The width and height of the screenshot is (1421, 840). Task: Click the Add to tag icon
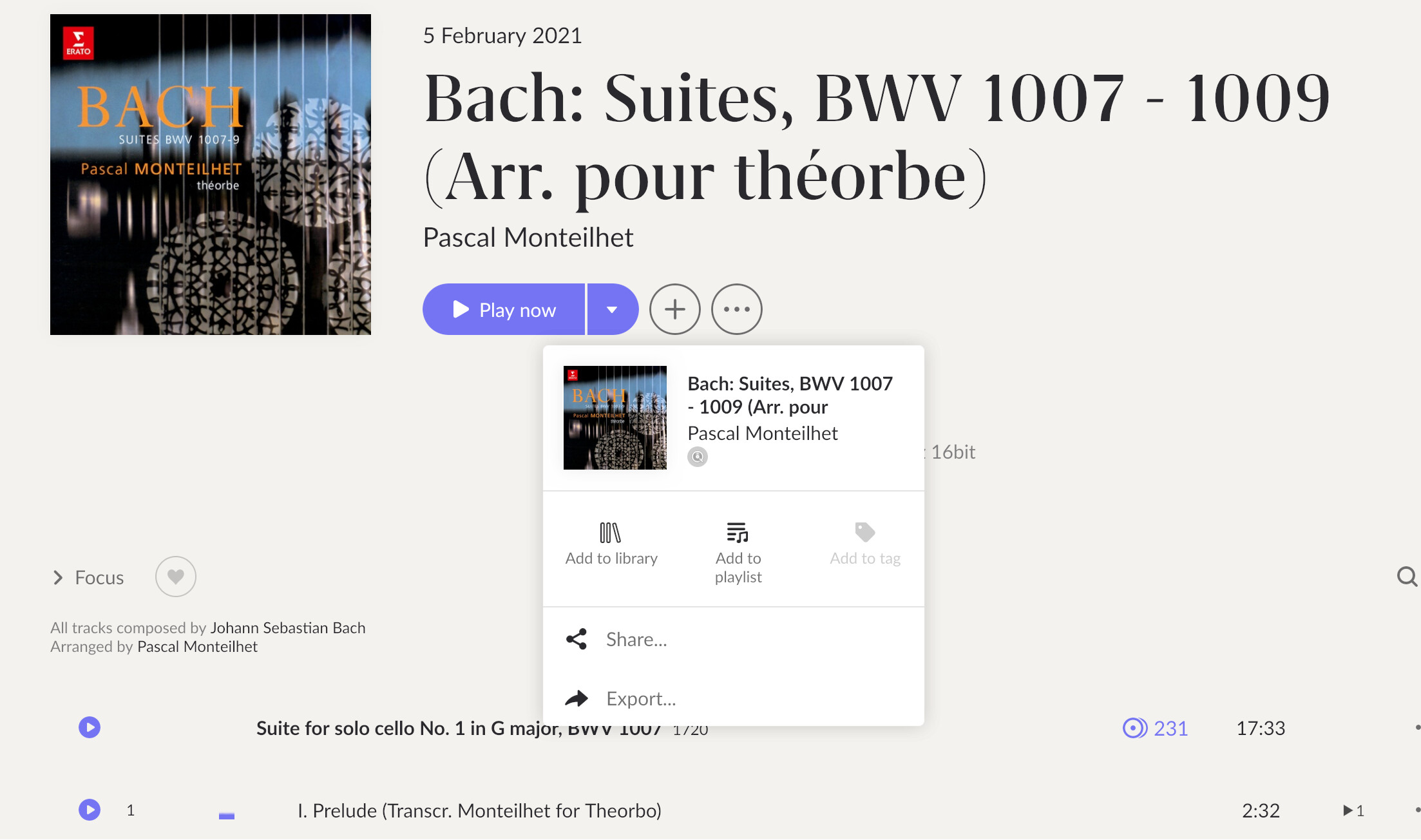coord(864,532)
